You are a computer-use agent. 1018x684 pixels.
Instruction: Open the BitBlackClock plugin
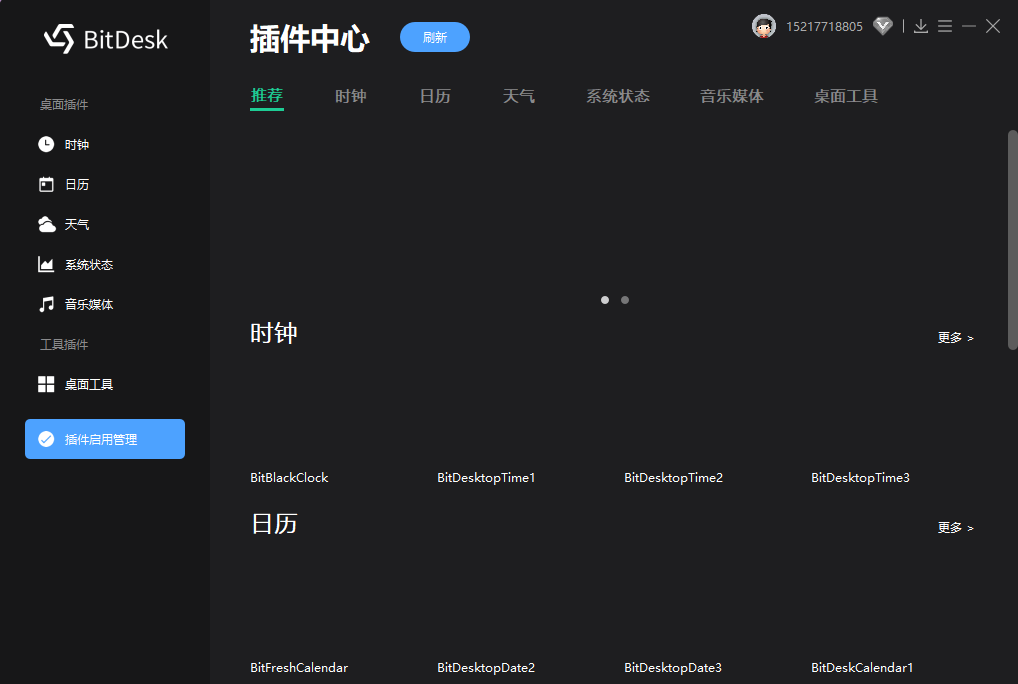click(x=289, y=478)
